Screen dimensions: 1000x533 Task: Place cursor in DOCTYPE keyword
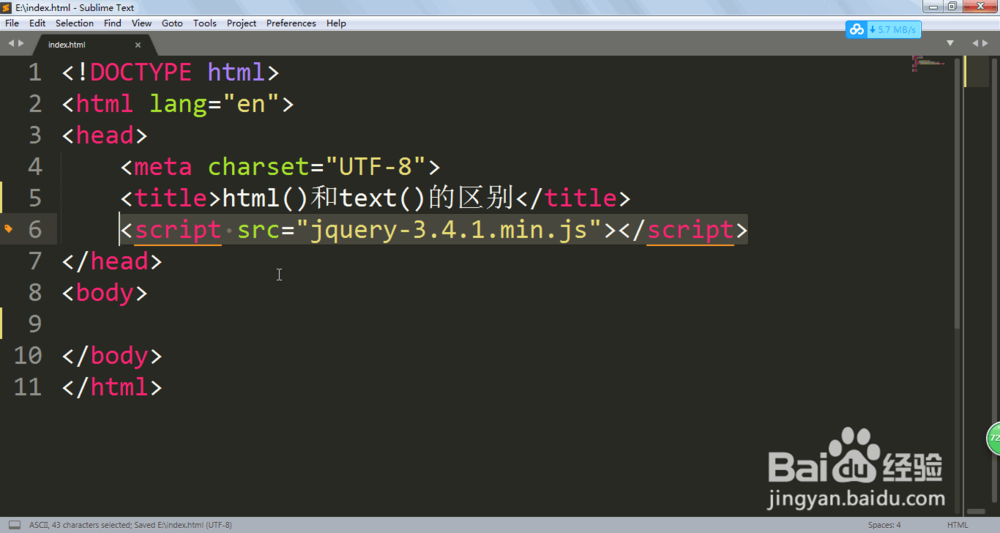(x=140, y=72)
